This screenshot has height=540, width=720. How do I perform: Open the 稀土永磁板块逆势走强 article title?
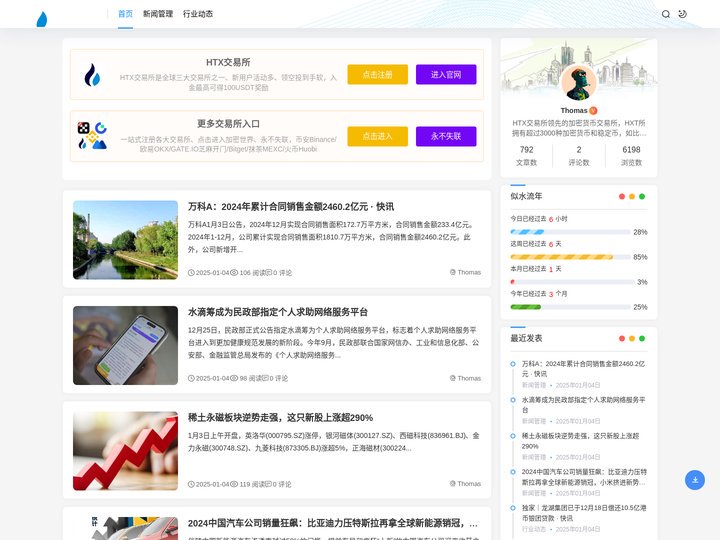[x=280, y=418]
